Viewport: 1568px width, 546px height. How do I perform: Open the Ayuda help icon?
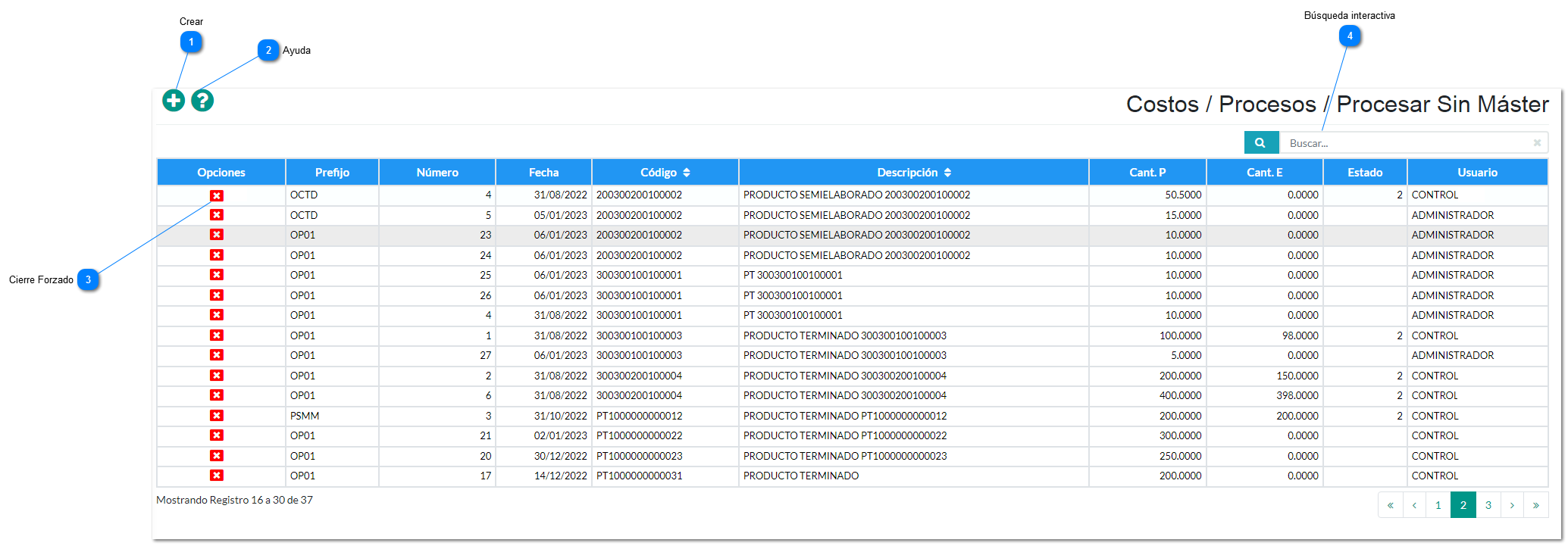tap(202, 100)
